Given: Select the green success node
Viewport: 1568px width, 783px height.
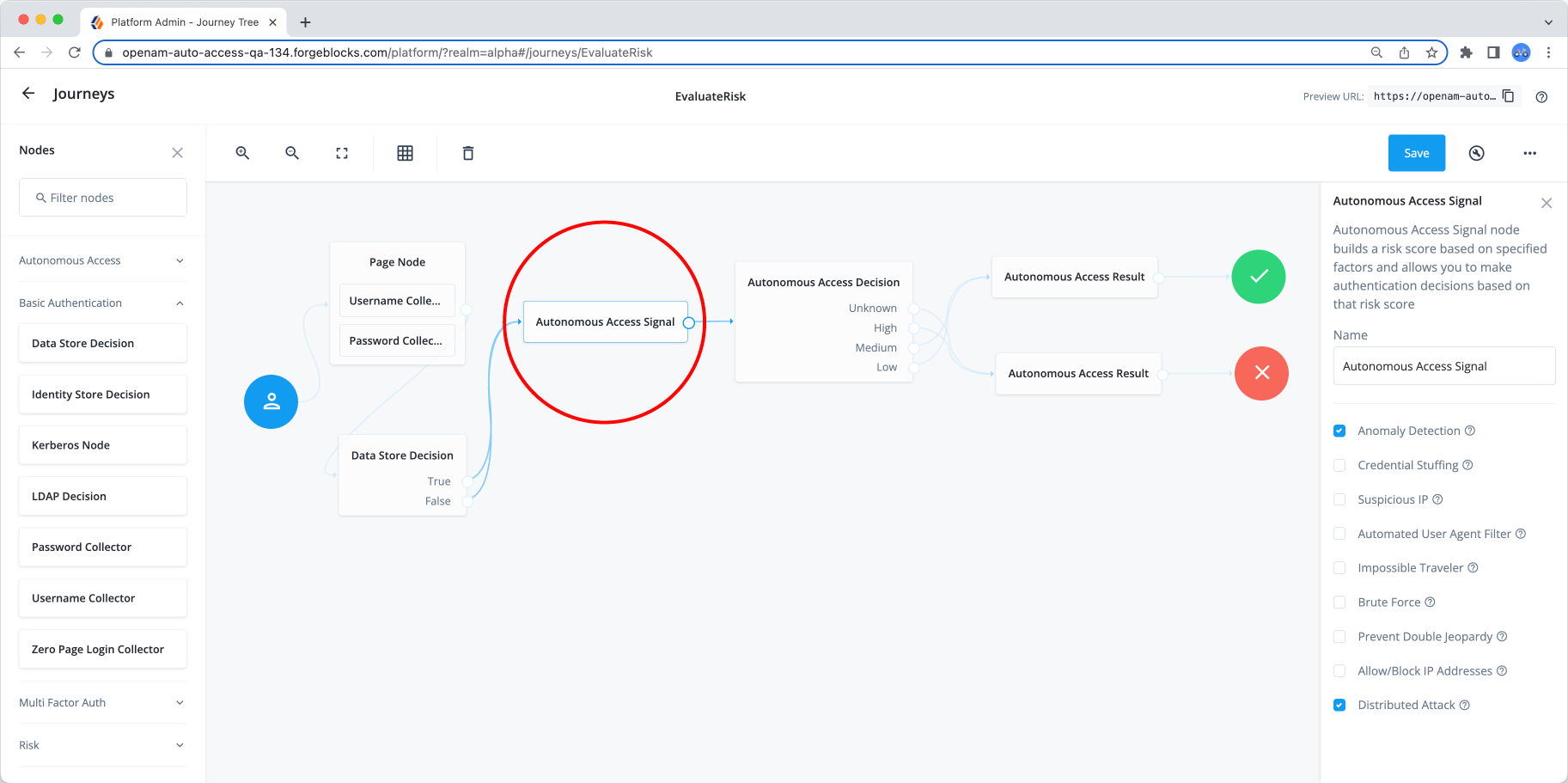Looking at the screenshot, I should pos(1259,277).
